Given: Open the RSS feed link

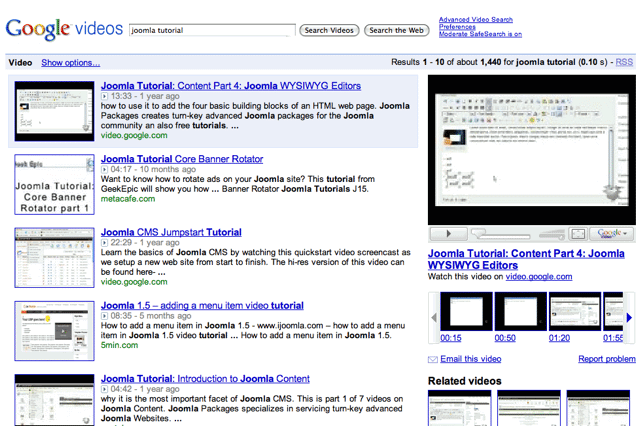Looking at the screenshot, I should (624, 62).
